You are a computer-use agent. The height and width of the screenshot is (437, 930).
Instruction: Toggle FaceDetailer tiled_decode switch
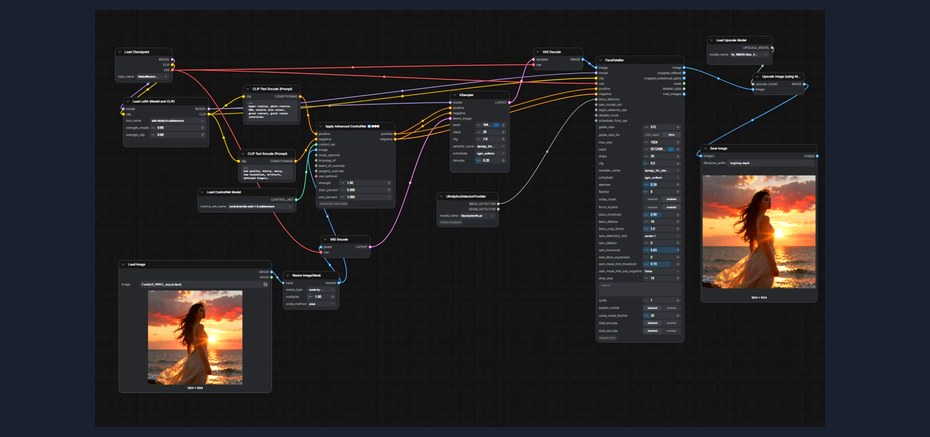(x=662, y=330)
